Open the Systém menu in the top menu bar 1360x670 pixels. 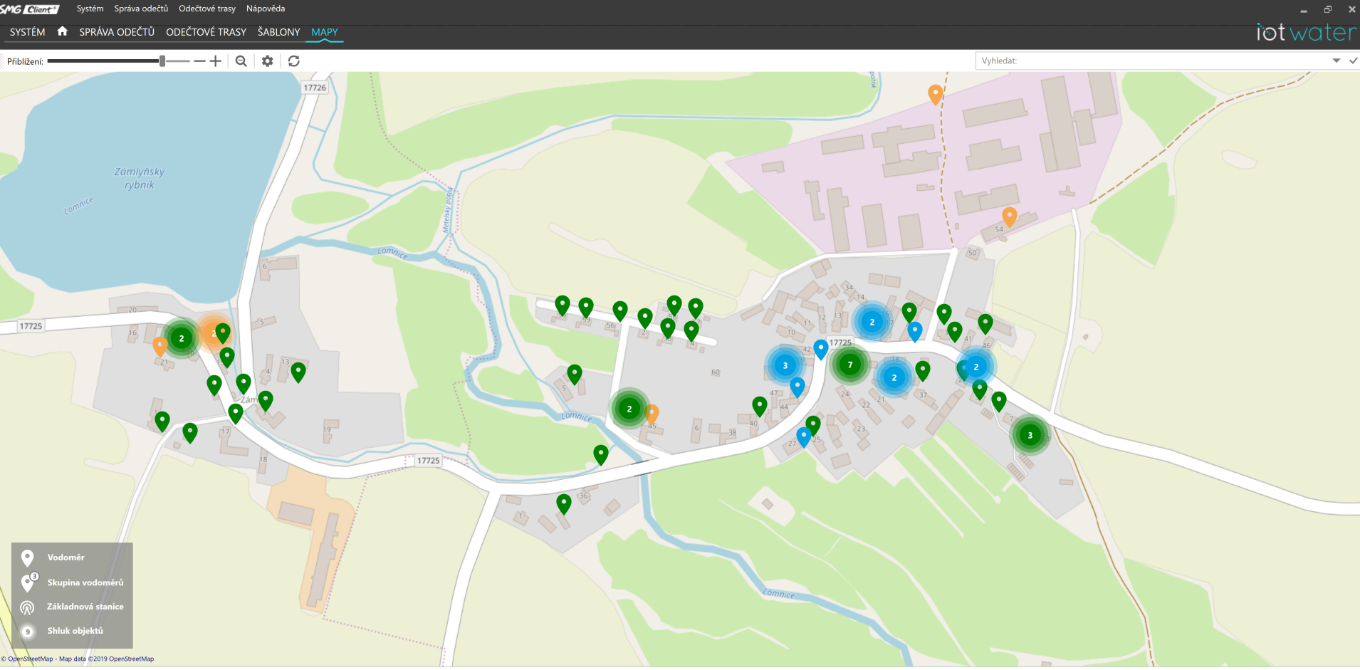(90, 8)
